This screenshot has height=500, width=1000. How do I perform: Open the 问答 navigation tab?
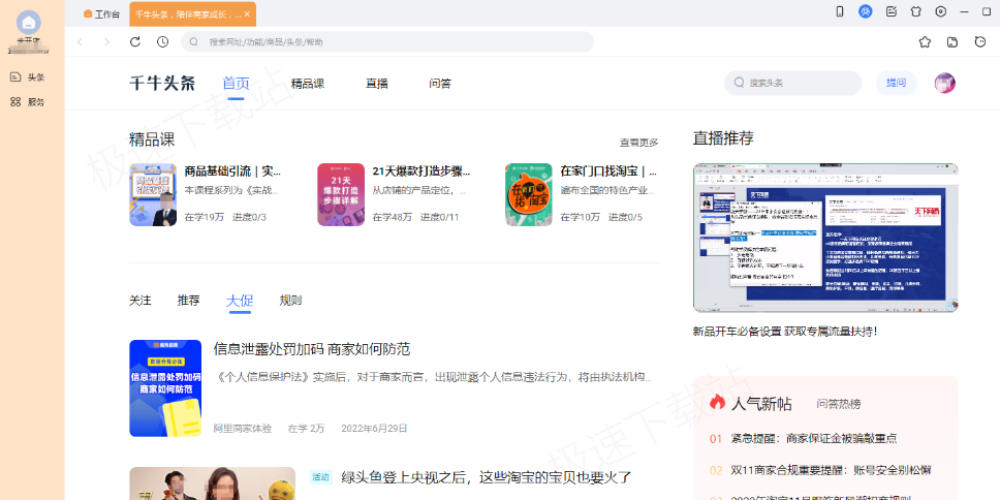point(440,84)
